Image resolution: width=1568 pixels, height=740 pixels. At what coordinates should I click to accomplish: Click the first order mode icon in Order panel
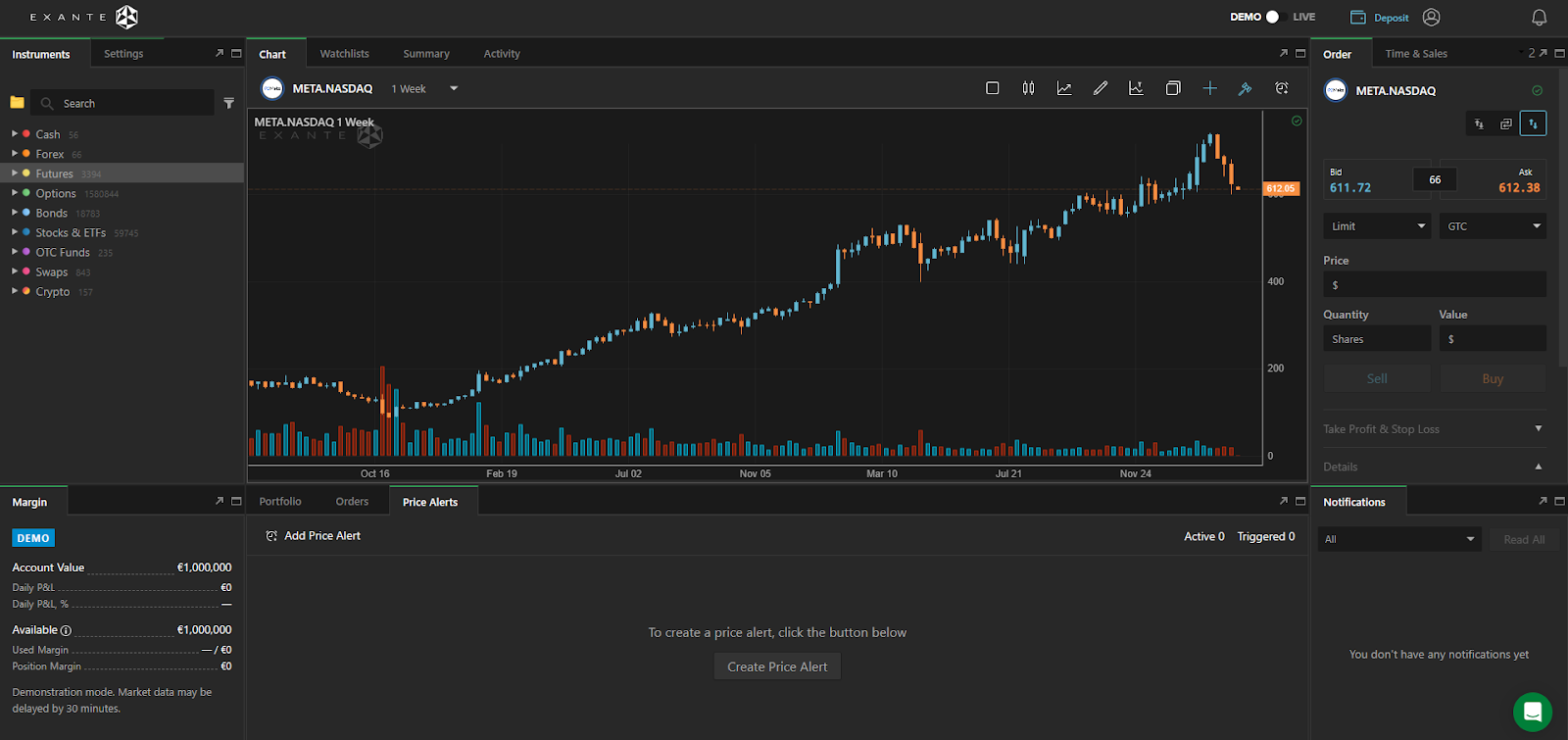(1479, 123)
